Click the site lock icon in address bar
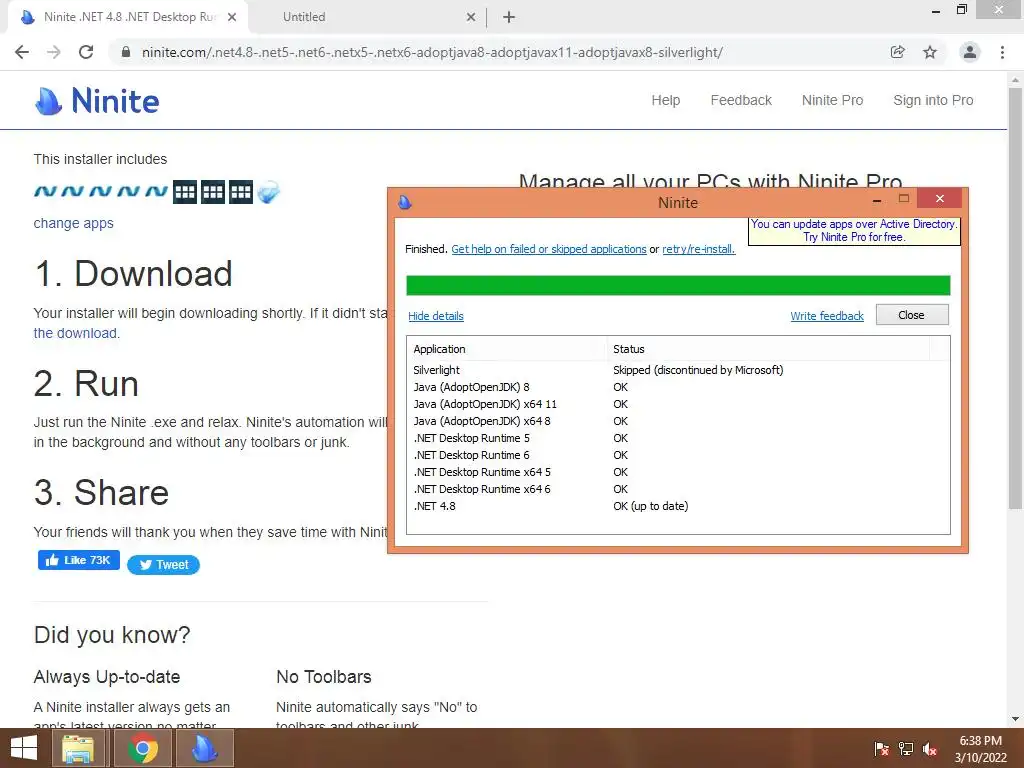Viewport: 1024px width, 768px height. click(x=126, y=52)
